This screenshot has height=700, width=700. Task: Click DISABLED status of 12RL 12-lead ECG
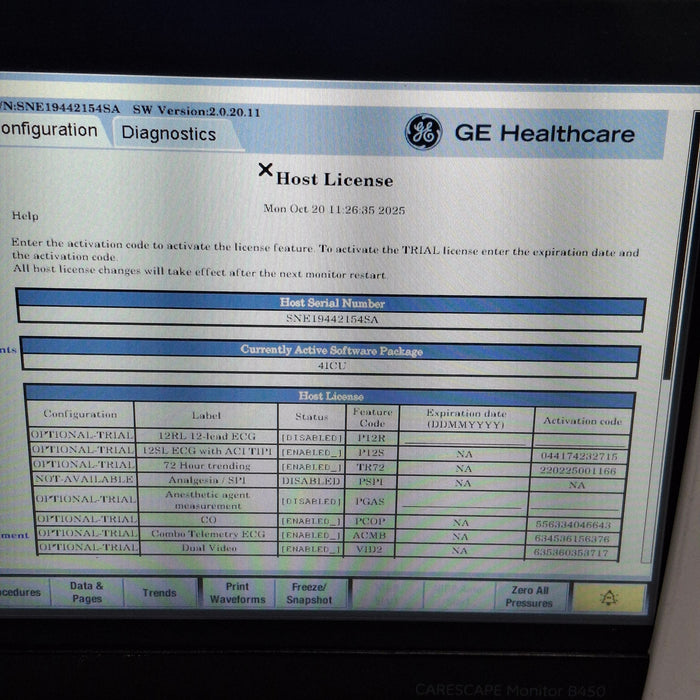click(311, 438)
